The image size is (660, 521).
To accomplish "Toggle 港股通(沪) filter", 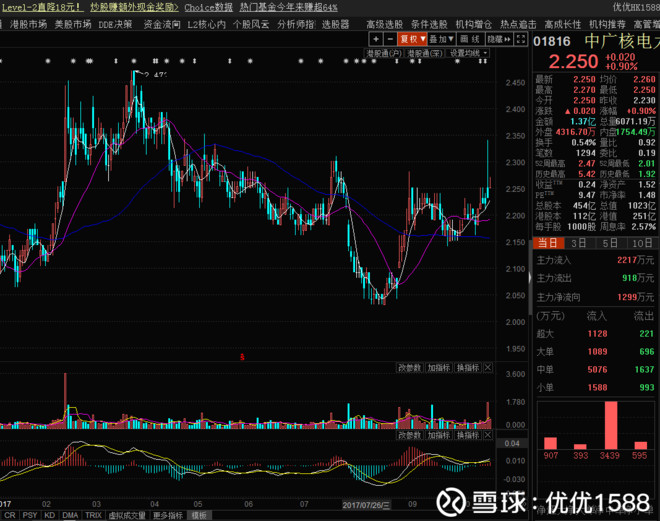I will coord(383,53).
